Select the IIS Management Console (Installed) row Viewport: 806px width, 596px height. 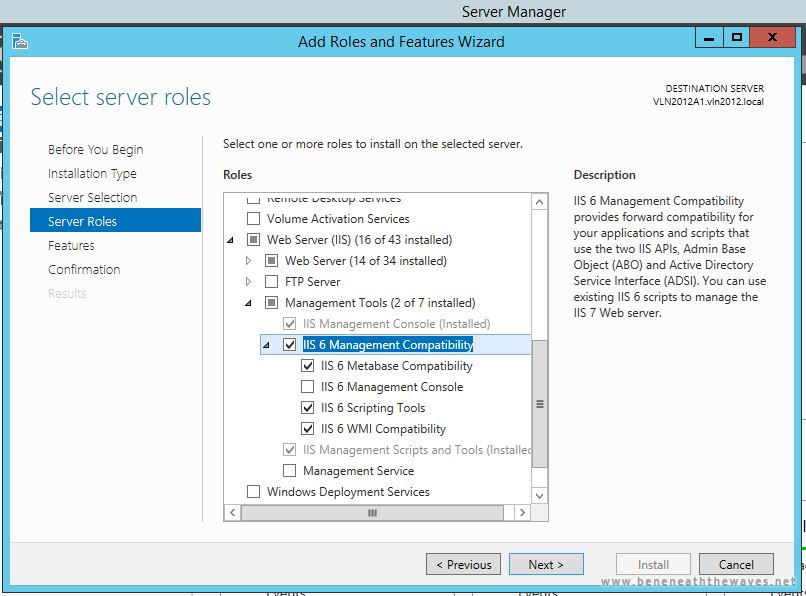pos(396,324)
